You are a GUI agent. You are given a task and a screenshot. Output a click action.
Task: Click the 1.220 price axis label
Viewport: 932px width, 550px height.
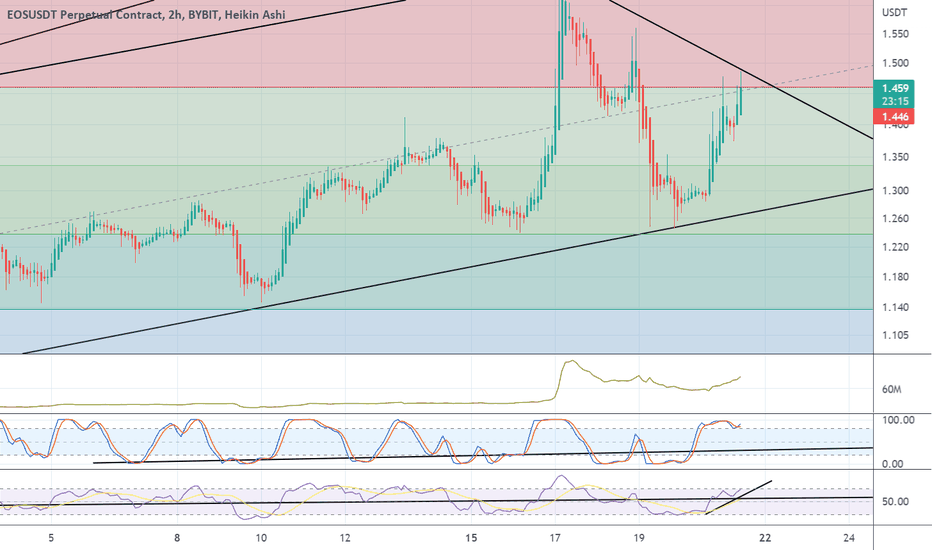pos(895,247)
